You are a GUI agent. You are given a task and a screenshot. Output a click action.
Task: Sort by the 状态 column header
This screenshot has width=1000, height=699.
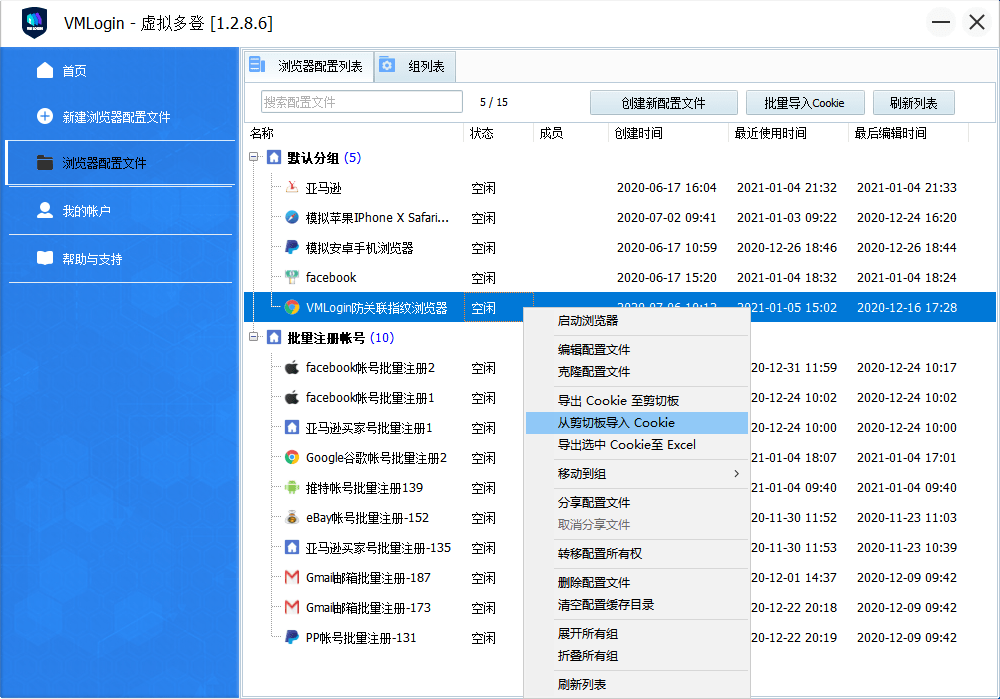[x=498, y=133]
